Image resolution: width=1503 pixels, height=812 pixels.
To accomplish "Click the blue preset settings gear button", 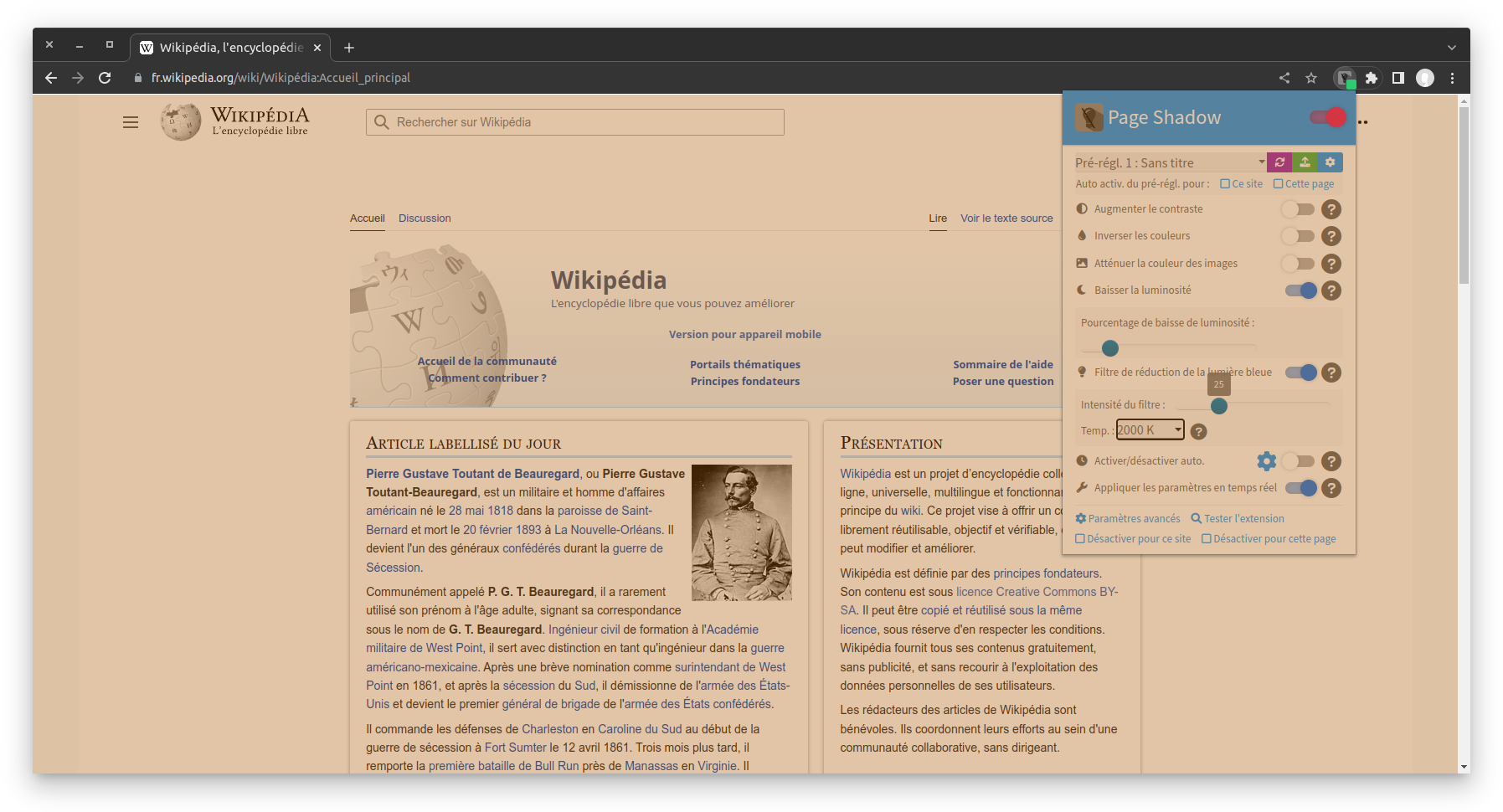I will pyautogui.click(x=1330, y=162).
